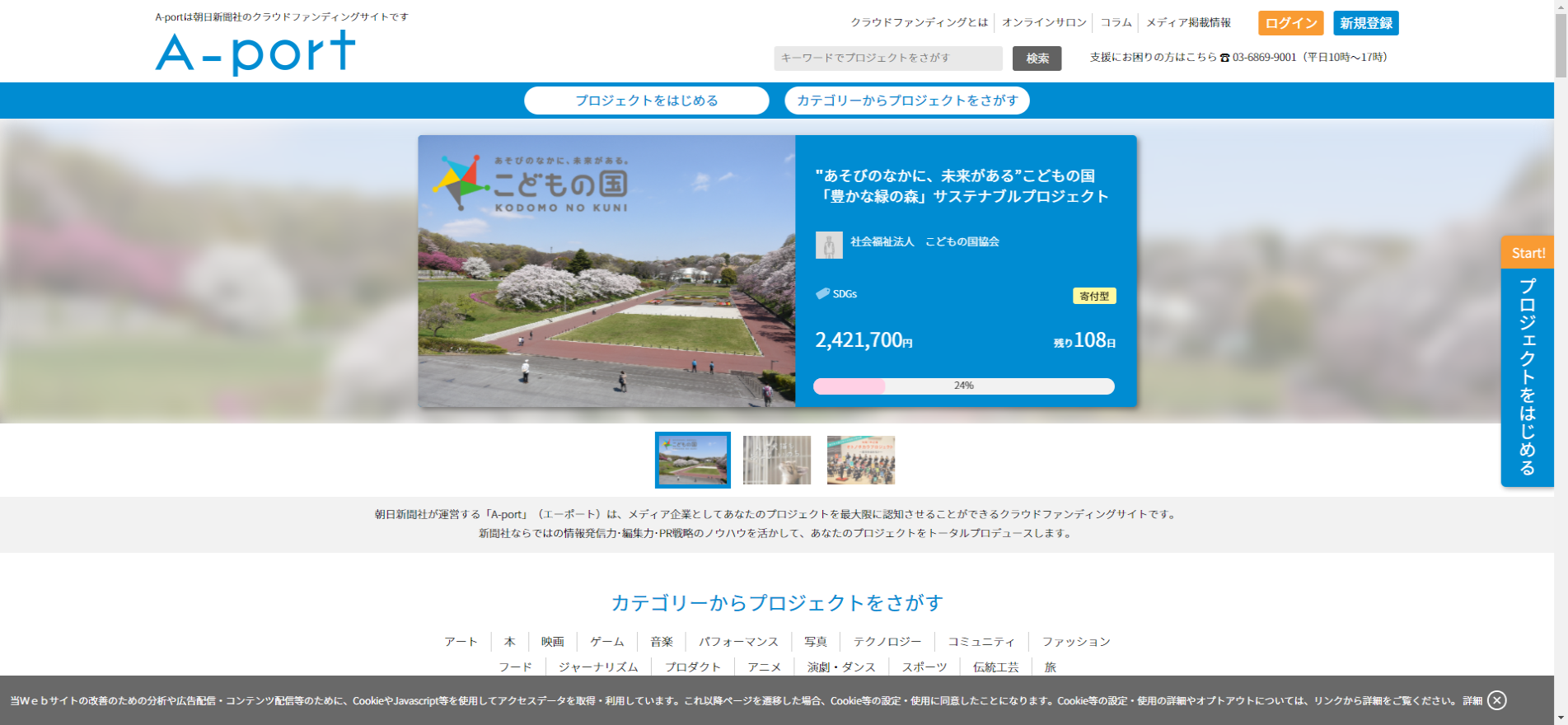Click the 検索 search button

point(1037,58)
